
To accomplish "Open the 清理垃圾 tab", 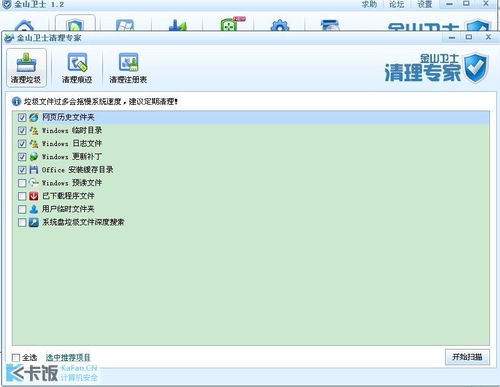I will [26, 68].
